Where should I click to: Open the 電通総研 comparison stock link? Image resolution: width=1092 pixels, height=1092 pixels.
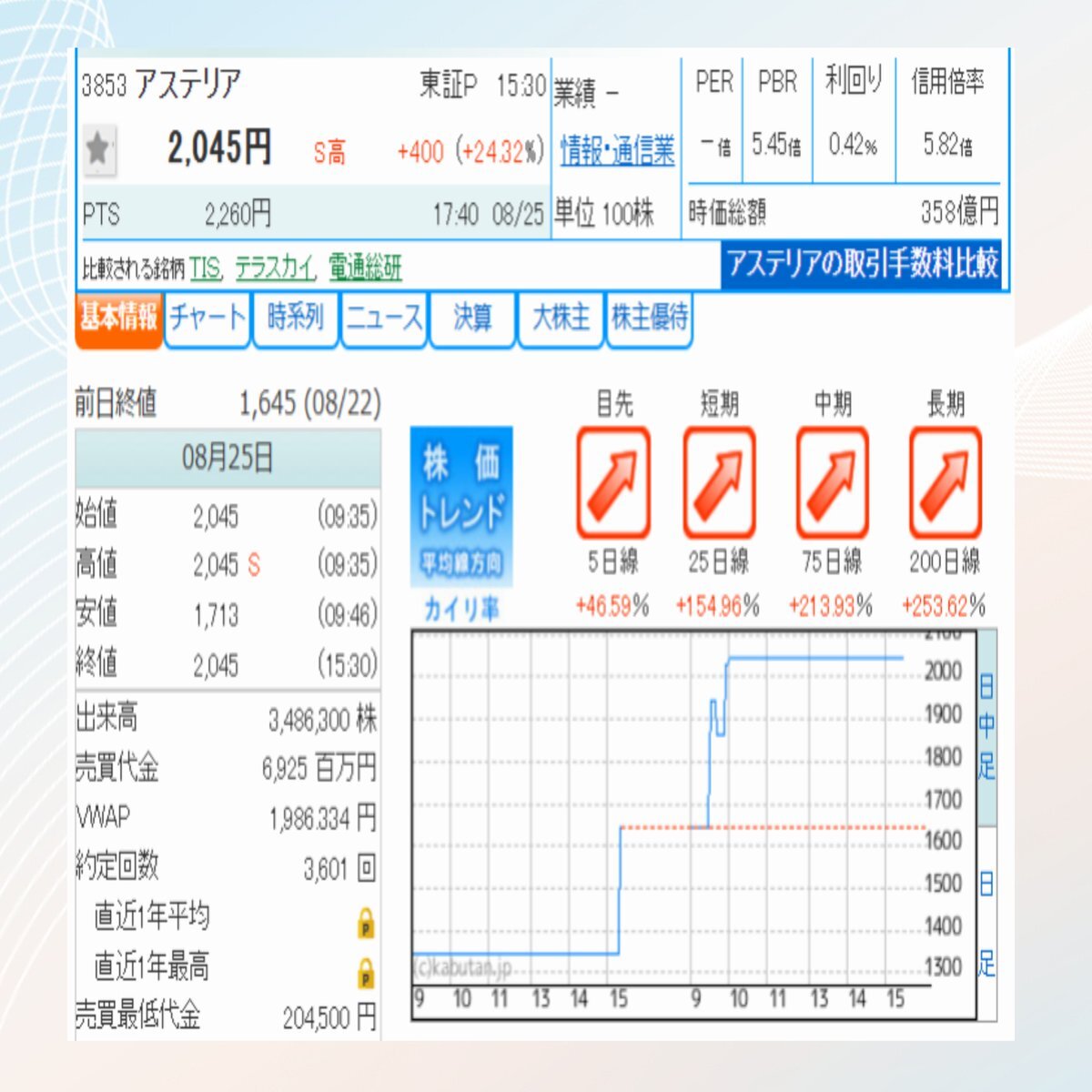click(365, 267)
